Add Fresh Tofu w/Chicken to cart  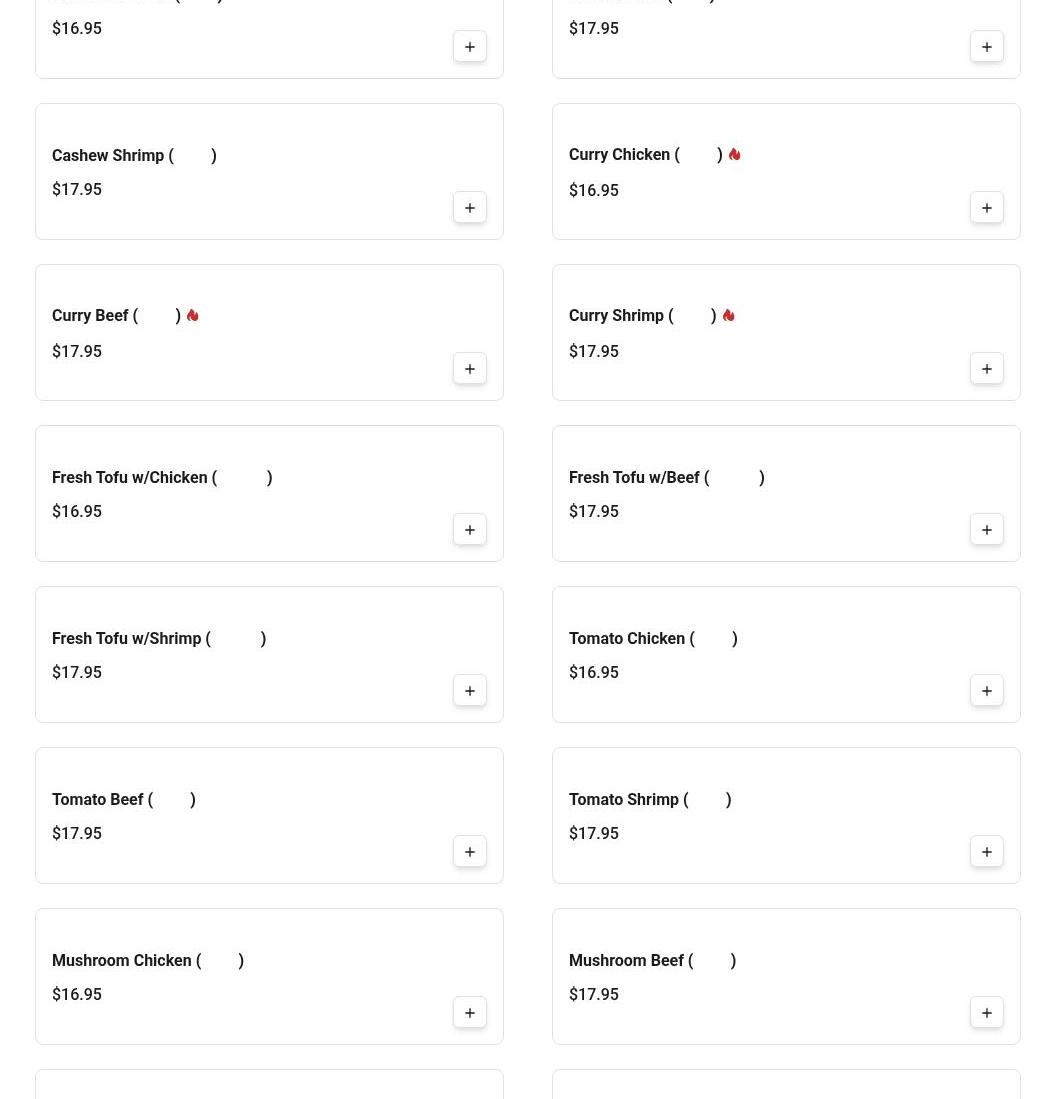(469, 529)
